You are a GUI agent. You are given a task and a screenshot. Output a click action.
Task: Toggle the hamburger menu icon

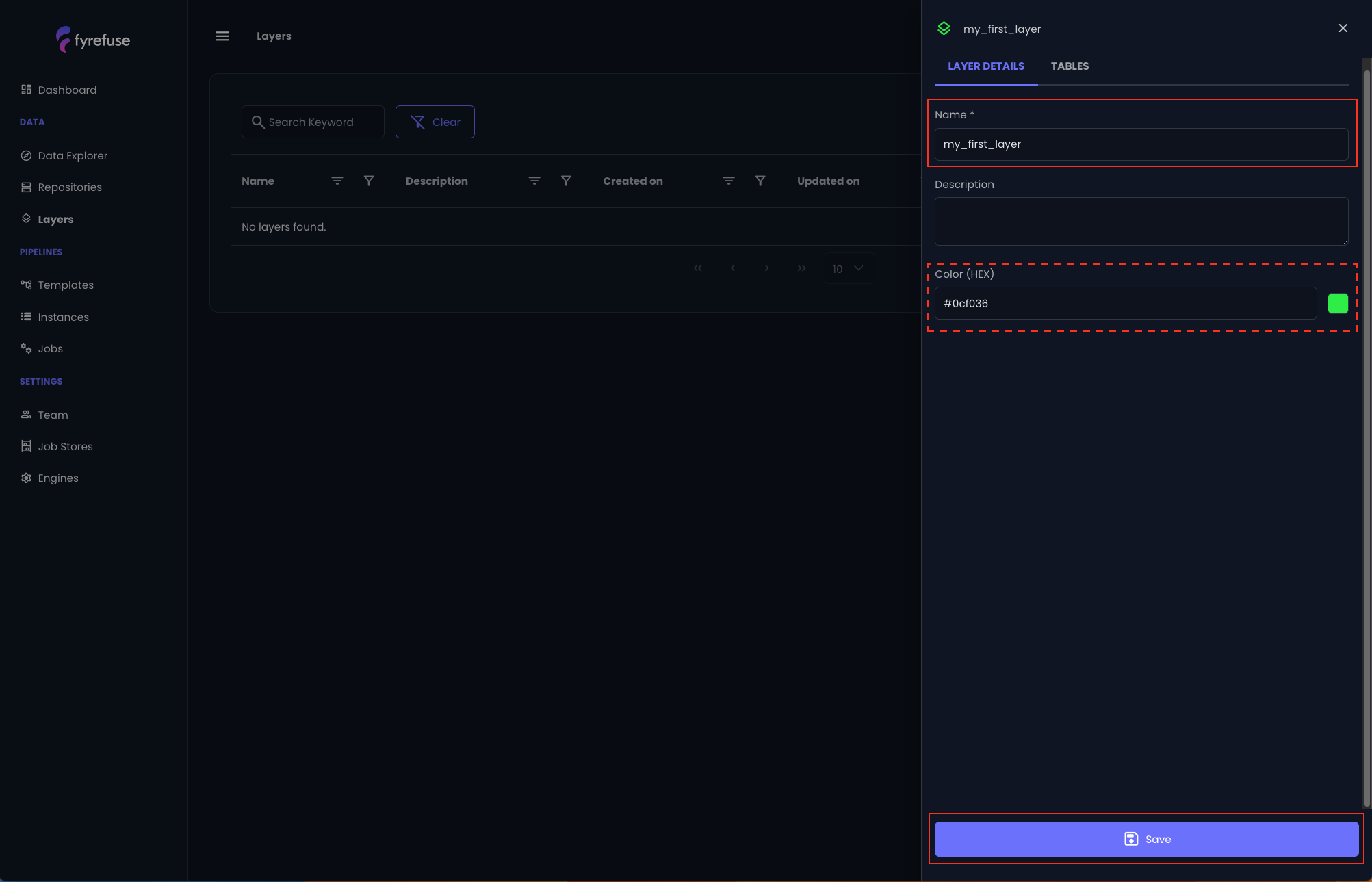222,36
